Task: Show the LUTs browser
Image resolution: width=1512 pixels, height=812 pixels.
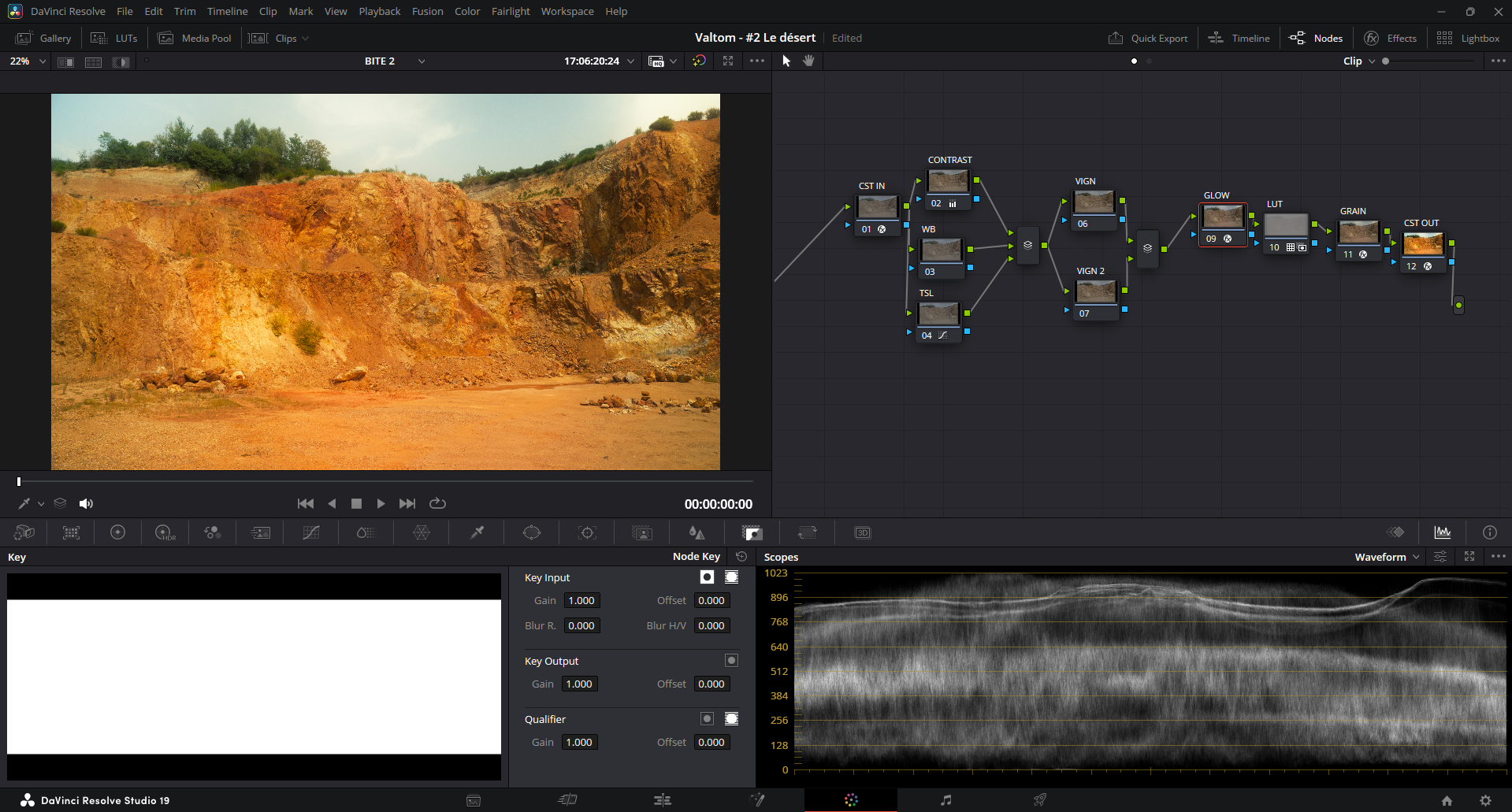Action: 114,38
